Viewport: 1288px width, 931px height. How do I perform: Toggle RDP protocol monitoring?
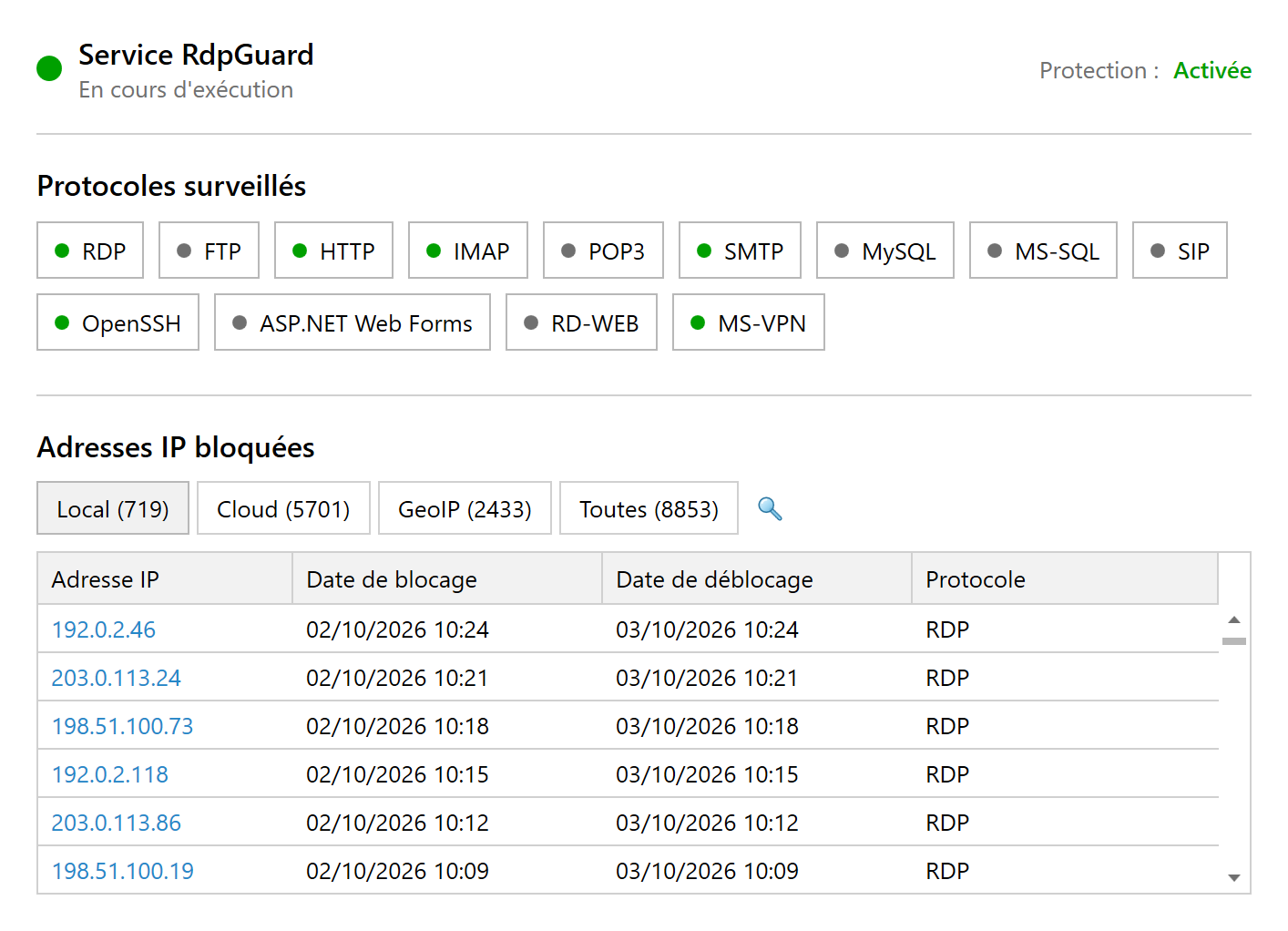90,251
